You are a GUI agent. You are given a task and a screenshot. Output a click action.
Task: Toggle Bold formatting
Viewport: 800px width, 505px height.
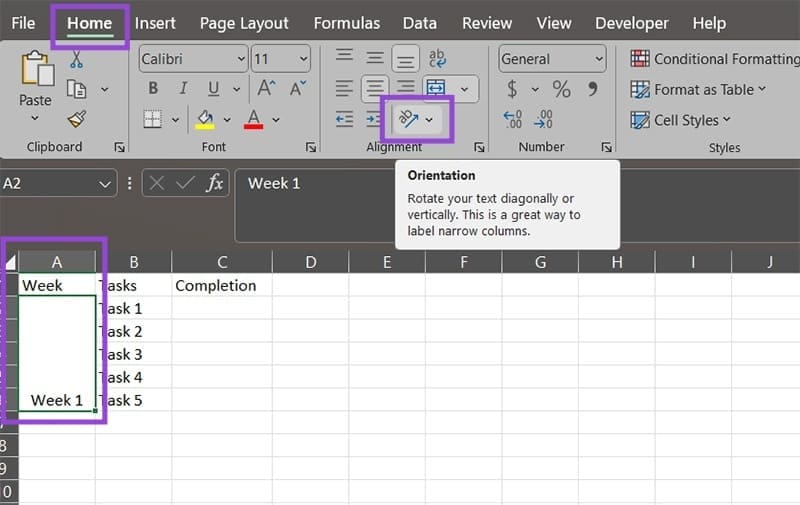pos(153,89)
